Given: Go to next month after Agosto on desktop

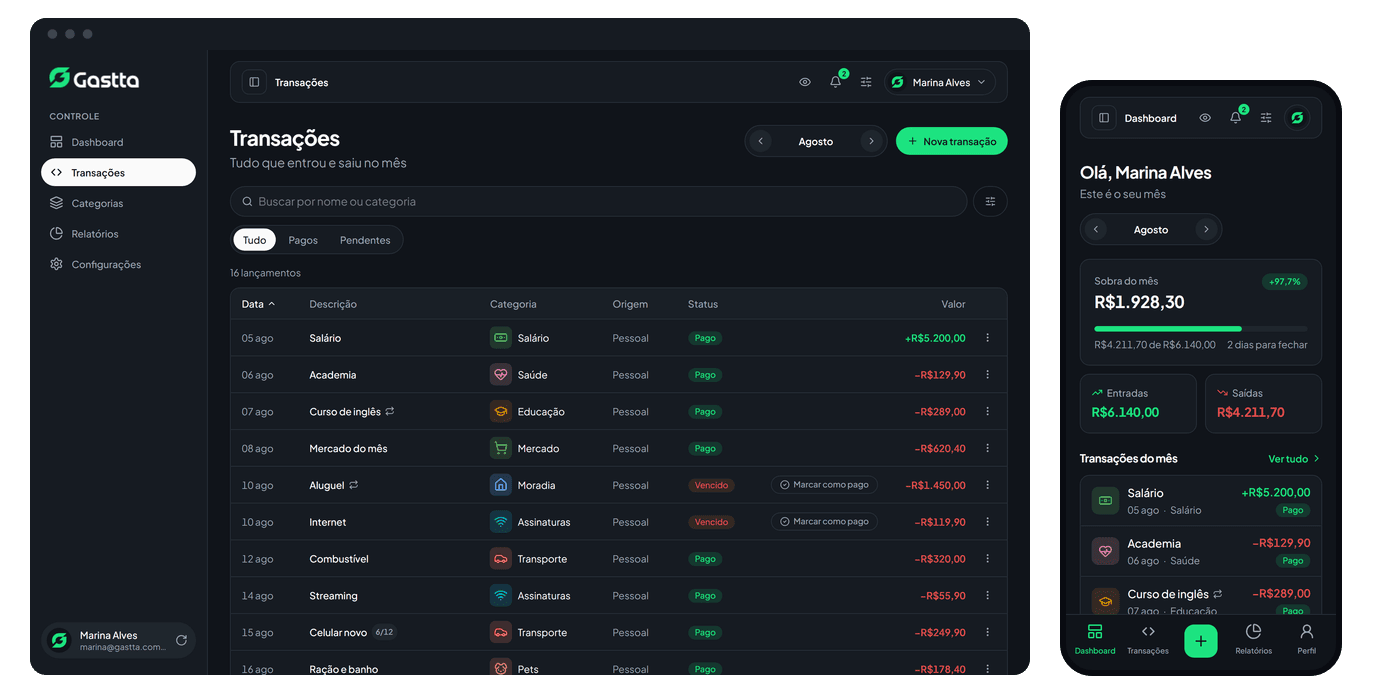Looking at the screenshot, I should click(871, 141).
